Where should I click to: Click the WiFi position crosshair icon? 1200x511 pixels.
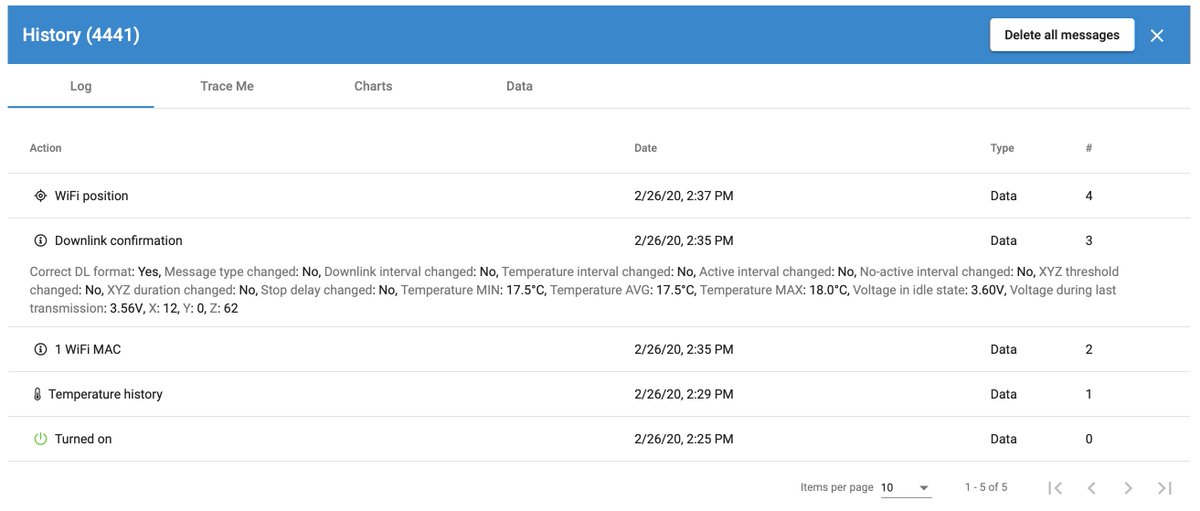click(40, 196)
